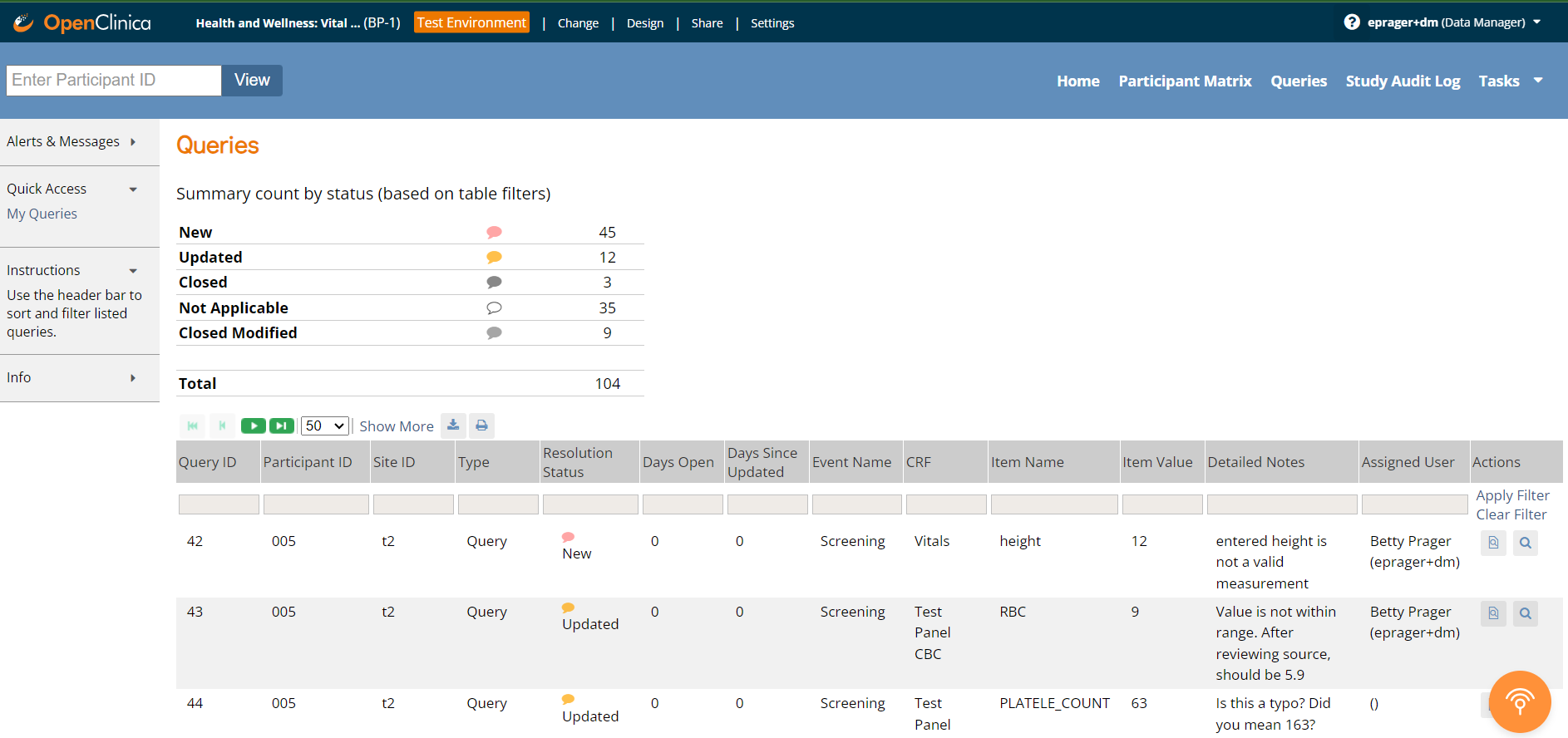
Task: Go to next page with green arrow
Action: [253, 426]
